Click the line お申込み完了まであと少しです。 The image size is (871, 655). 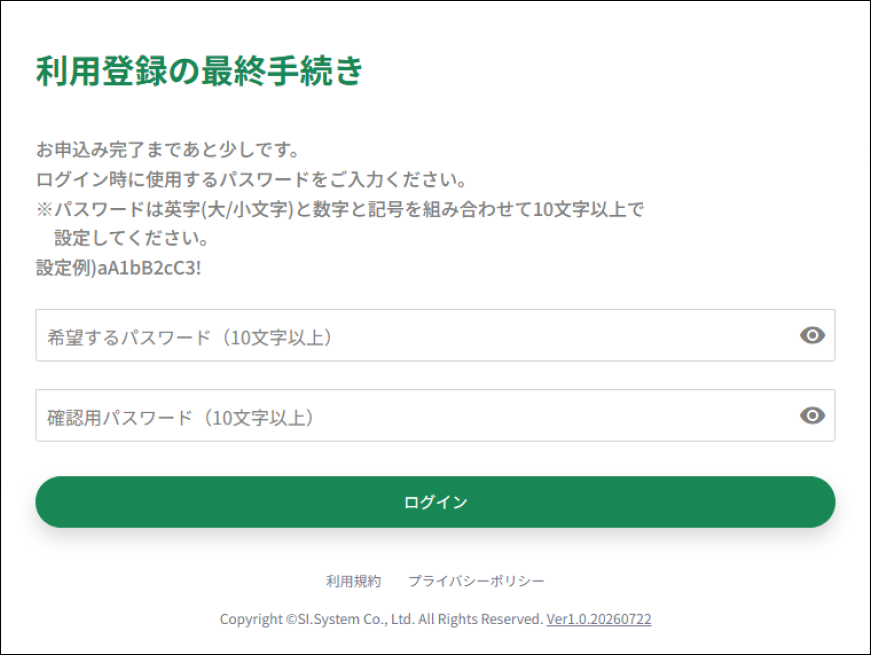pos(168,149)
